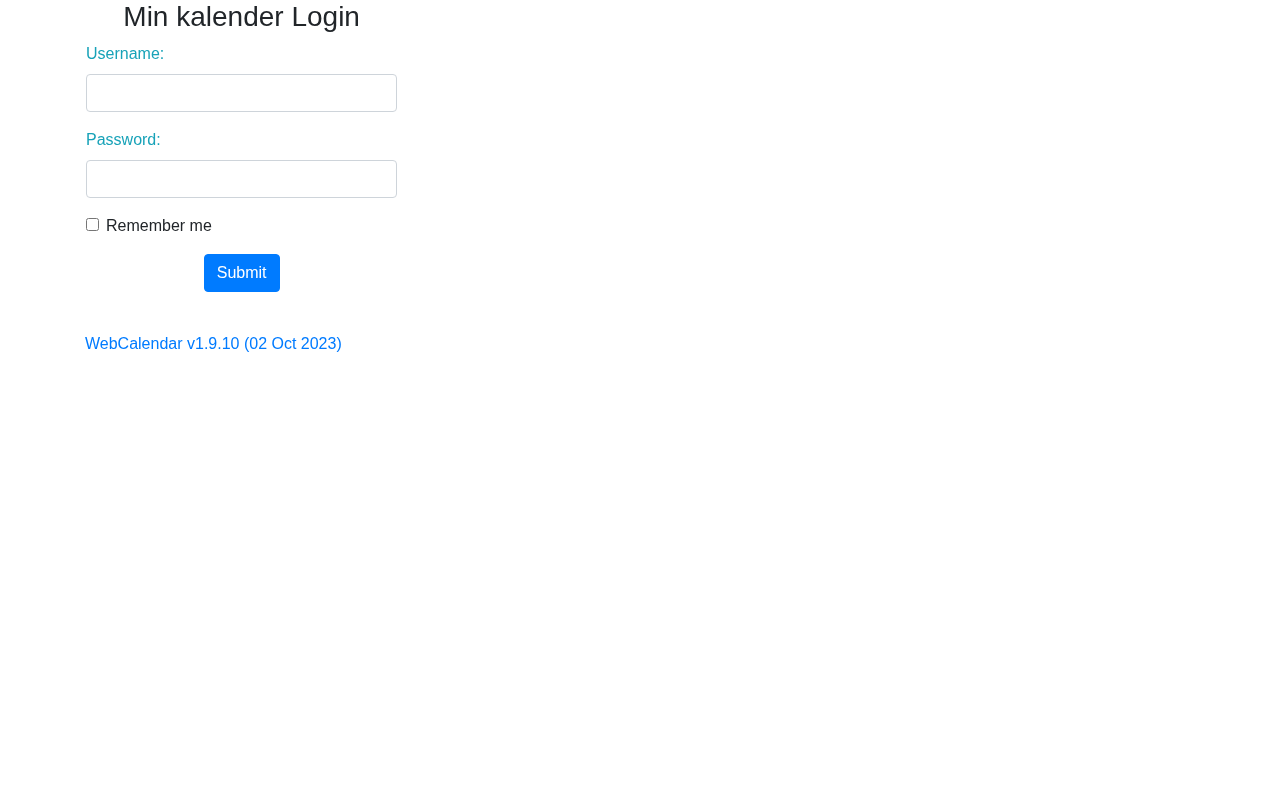
Task: Click the Submit button
Action: [242, 273]
